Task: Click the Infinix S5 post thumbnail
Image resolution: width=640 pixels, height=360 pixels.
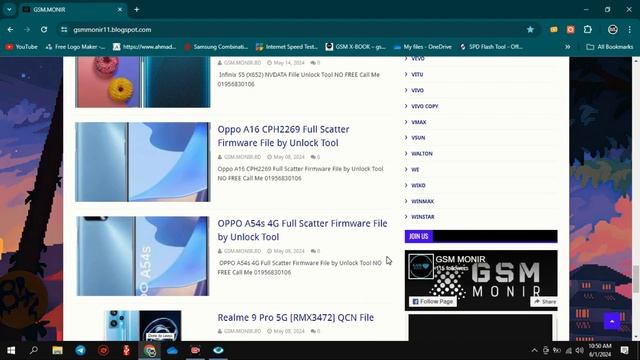Action: click(x=142, y=82)
